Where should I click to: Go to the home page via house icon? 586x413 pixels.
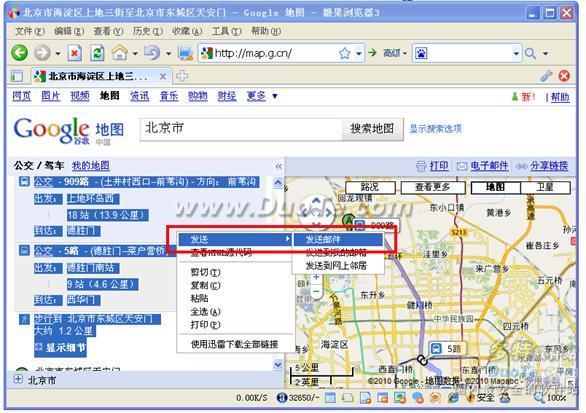pos(120,53)
